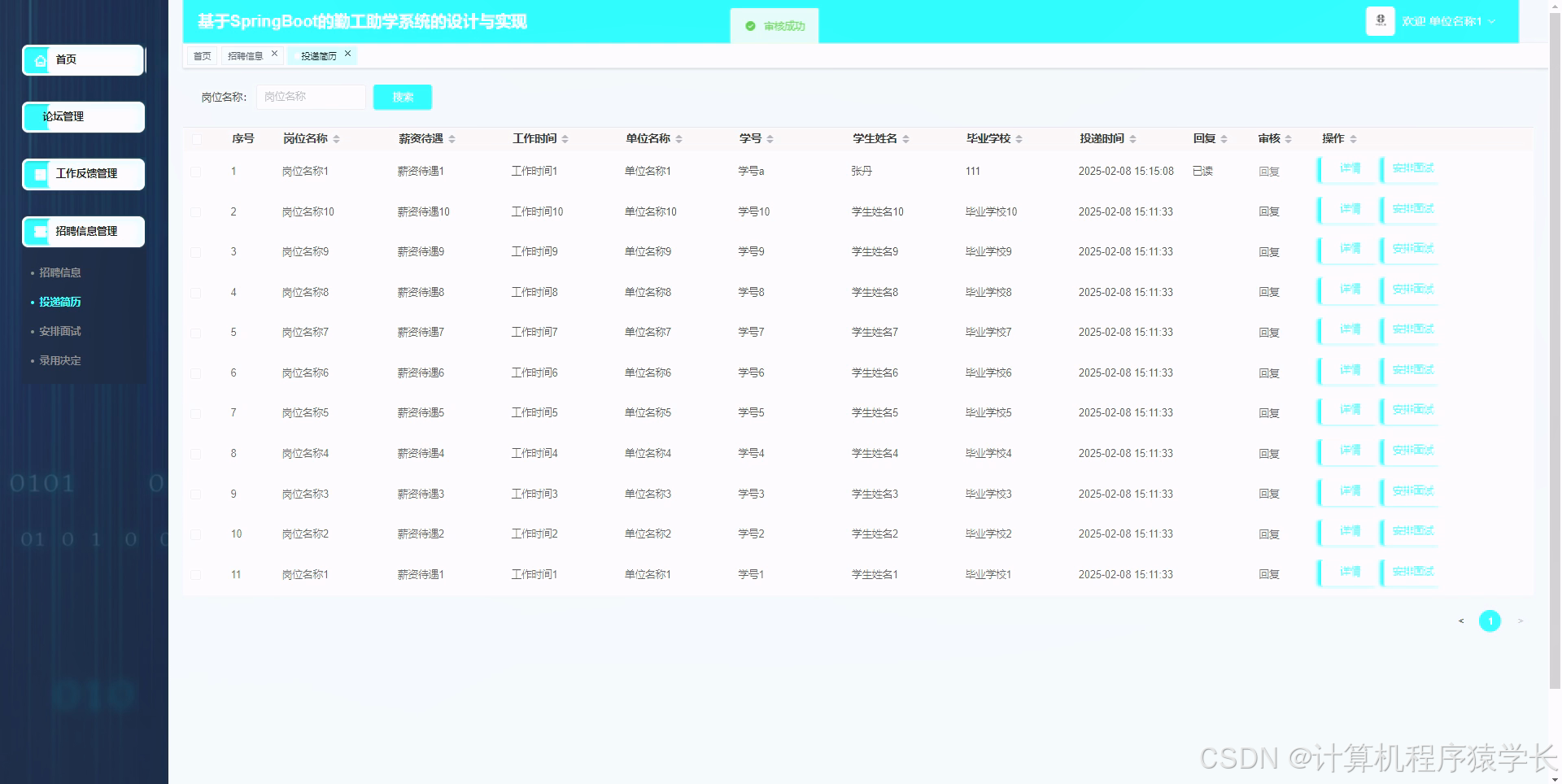Image resolution: width=1562 pixels, height=784 pixels.
Task: Check the checkbox for row 岗位名称4
Action: click(196, 454)
